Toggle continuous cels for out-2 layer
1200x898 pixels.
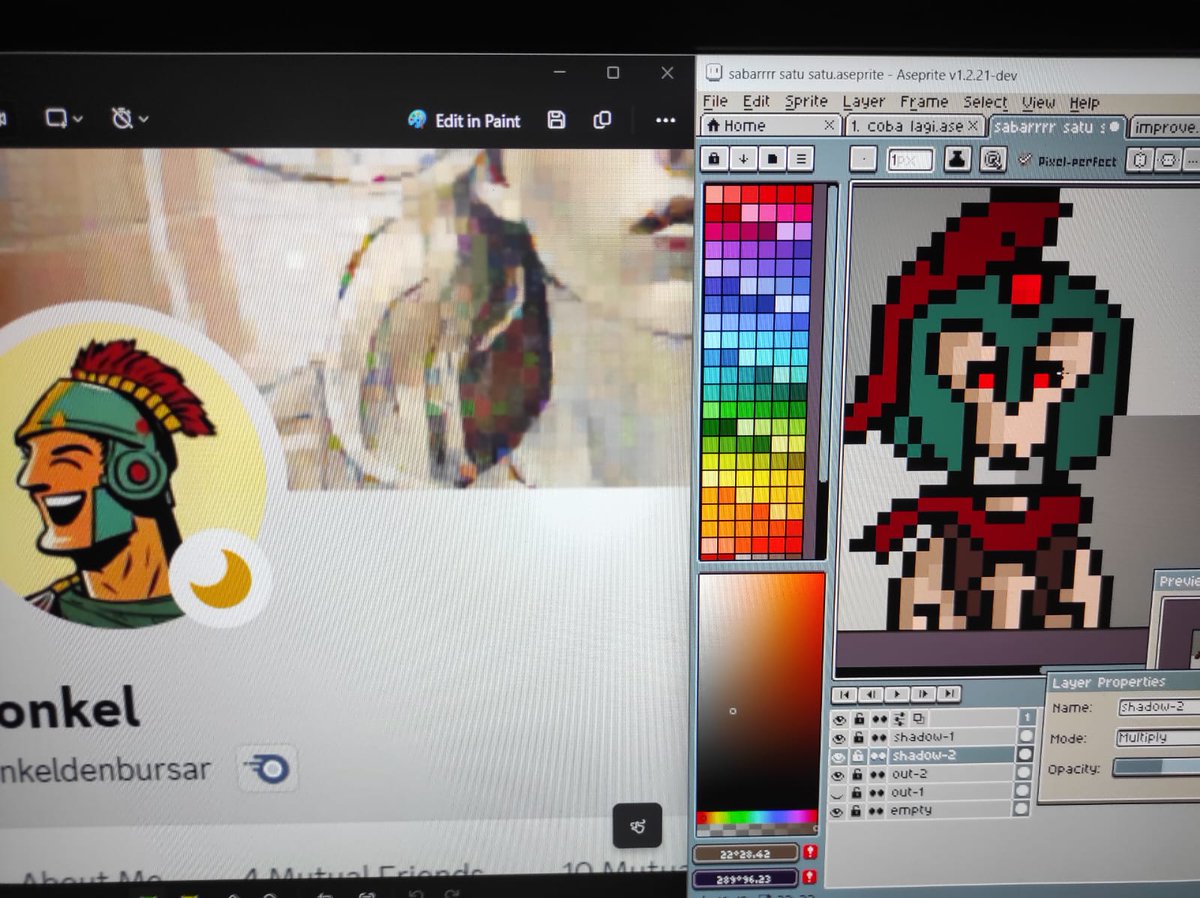click(878, 775)
